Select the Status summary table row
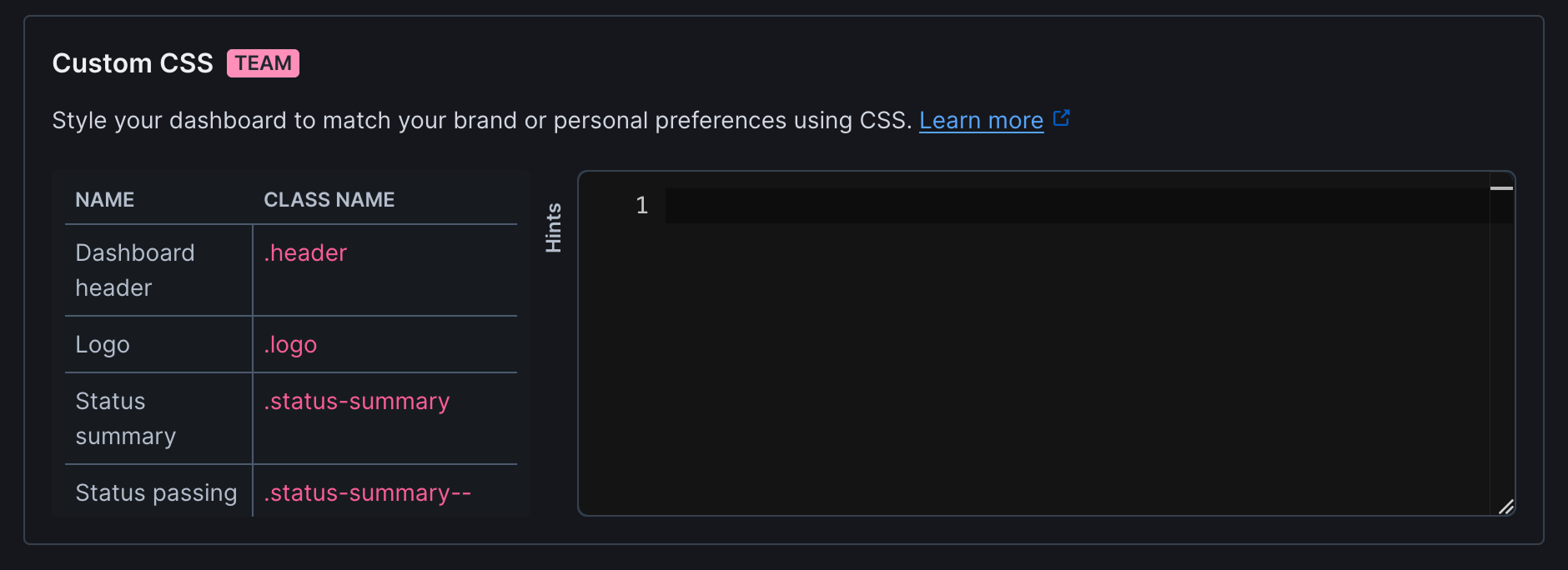 [x=158, y=417]
